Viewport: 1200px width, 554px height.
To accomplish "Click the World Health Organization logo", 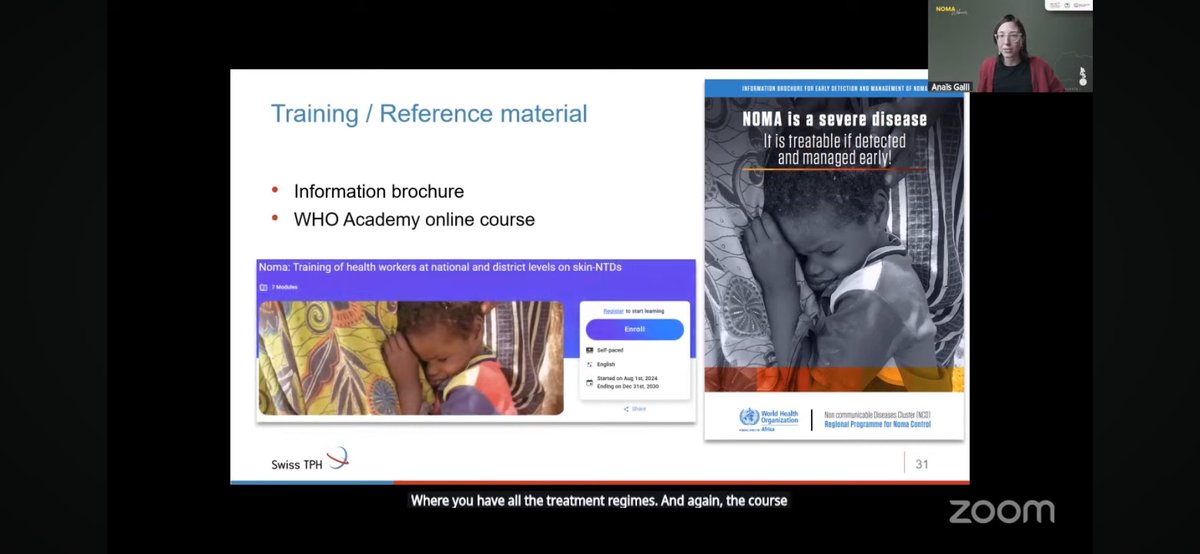I will click(769, 418).
